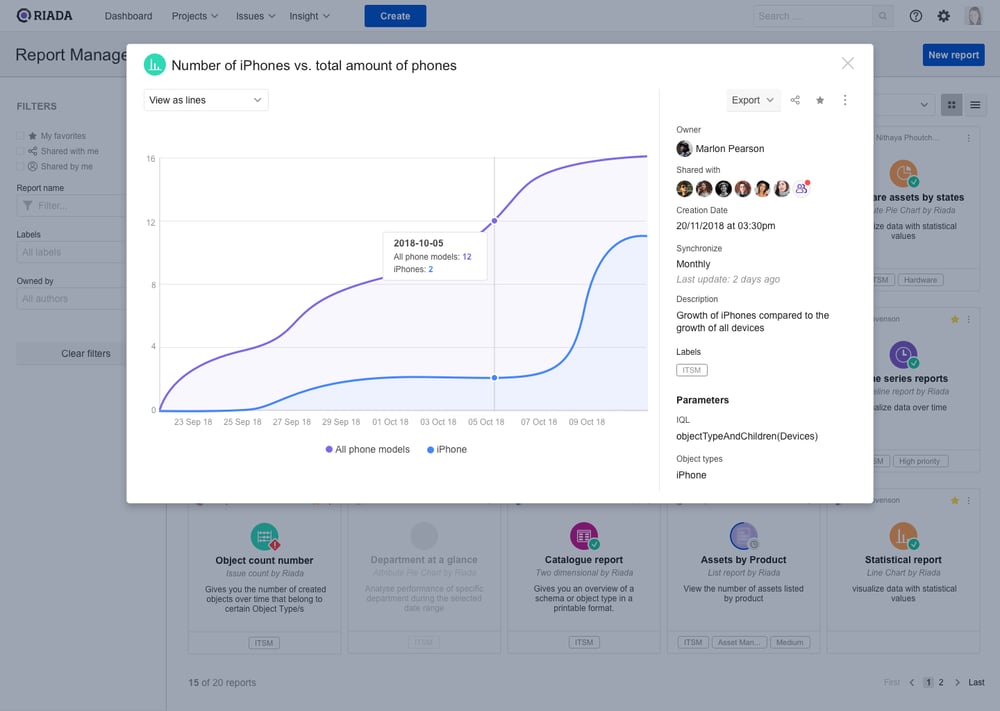
Task: Toggle favorite star on Time series reports card
Action: (x=955, y=319)
